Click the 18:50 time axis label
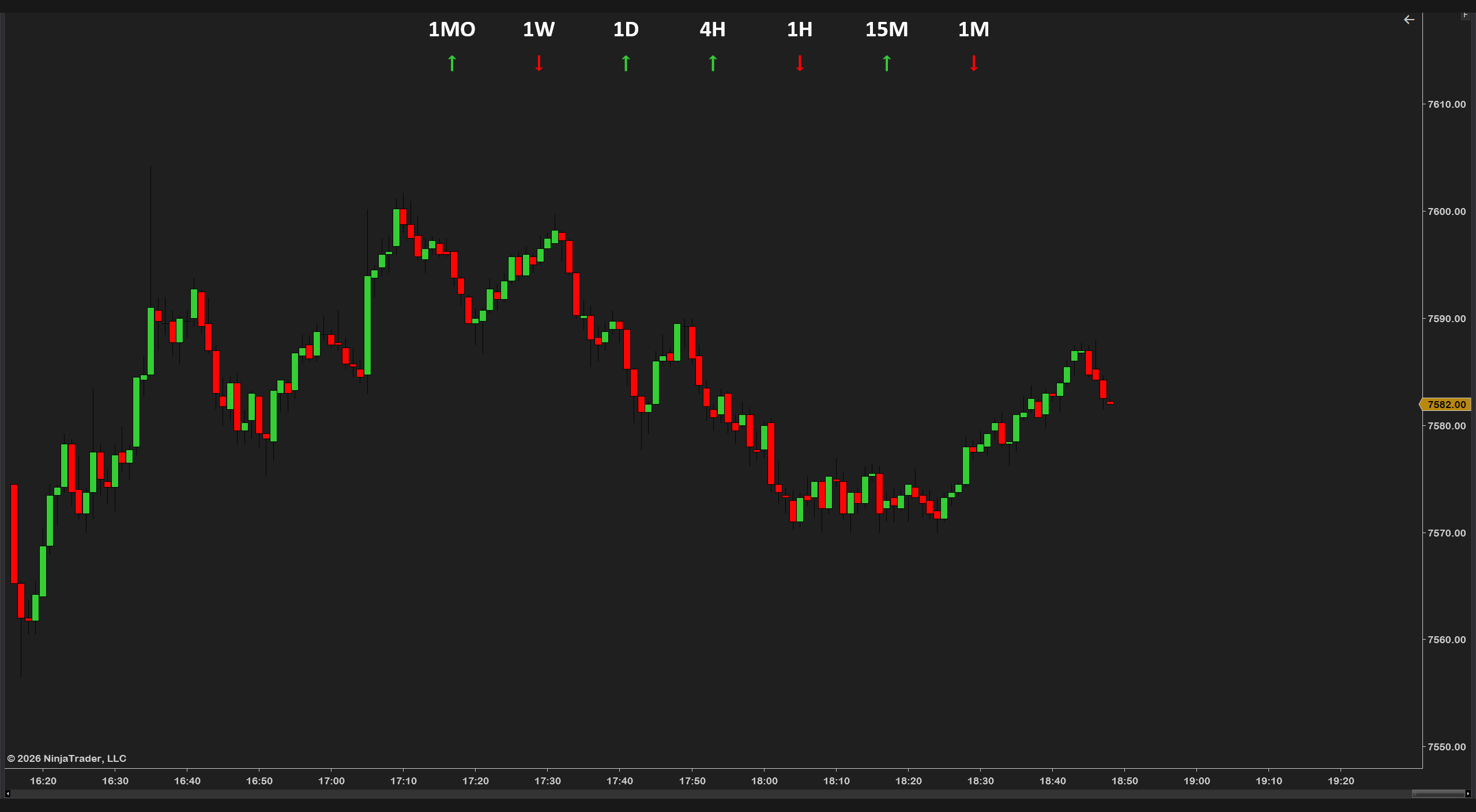 [1125, 781]
